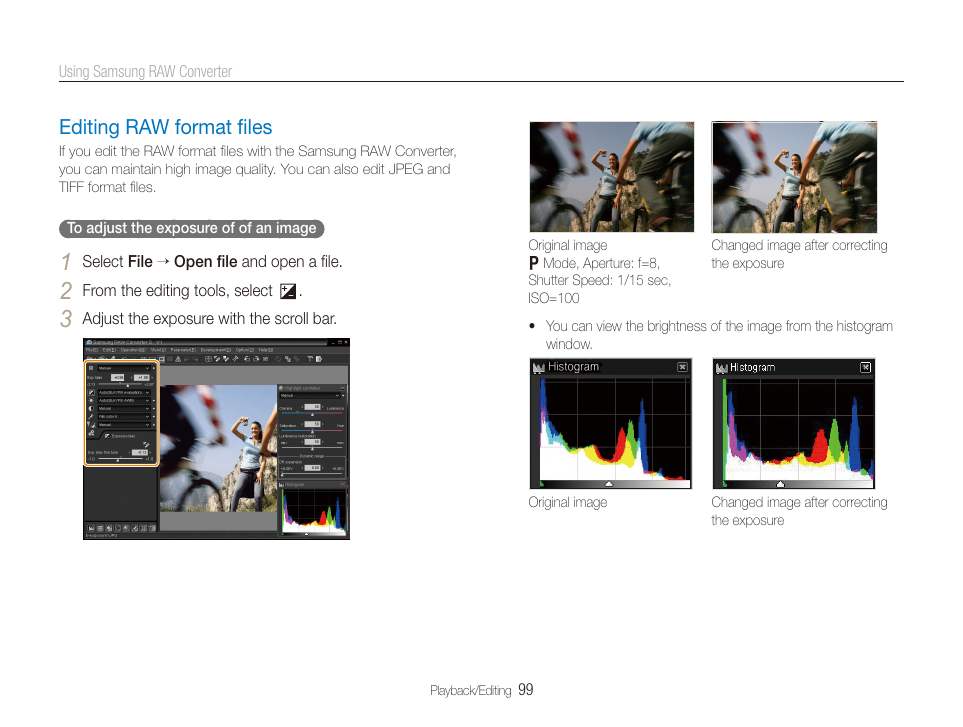Click the page number 99

click(526, 690)
